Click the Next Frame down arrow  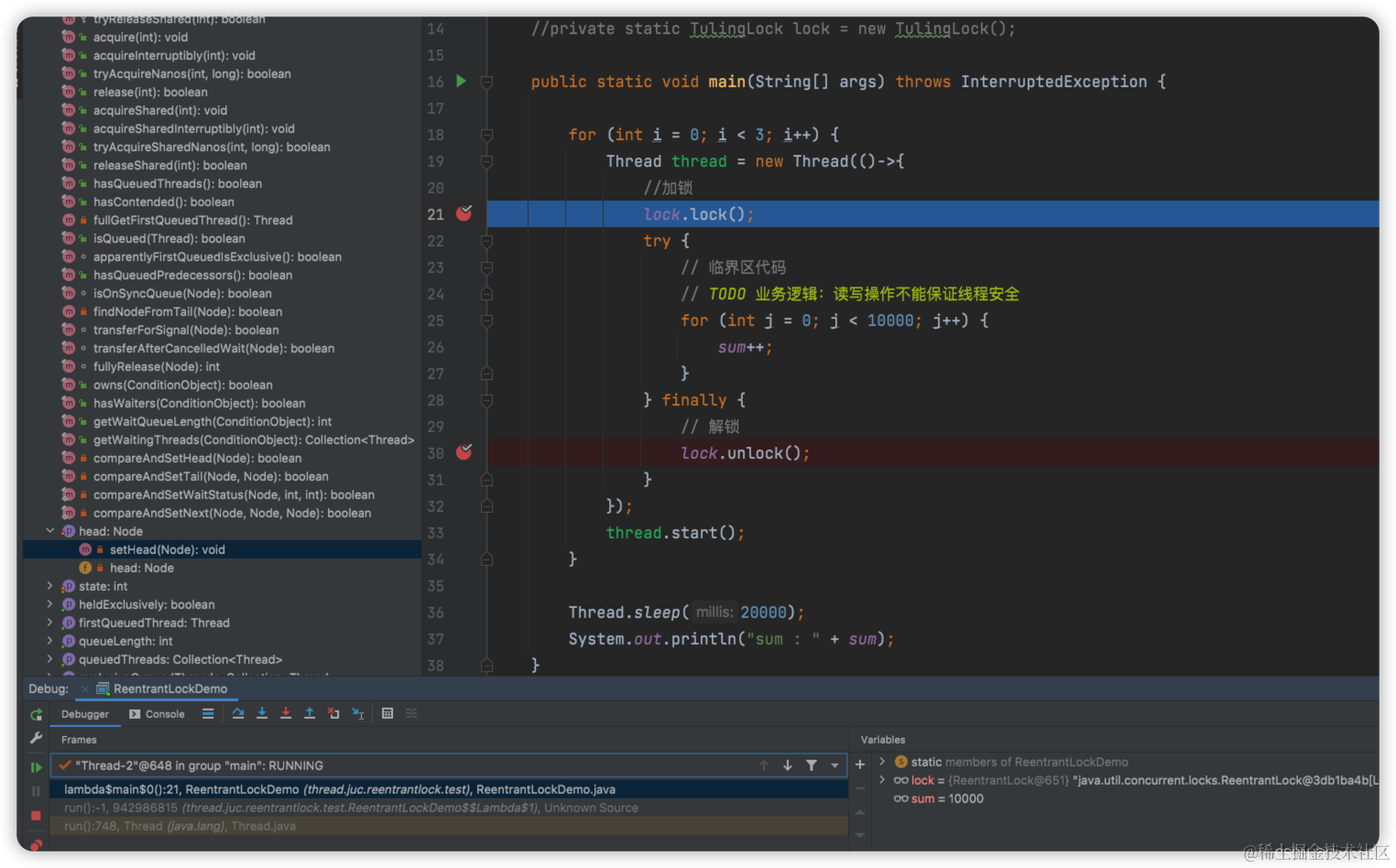pos(788,765)
